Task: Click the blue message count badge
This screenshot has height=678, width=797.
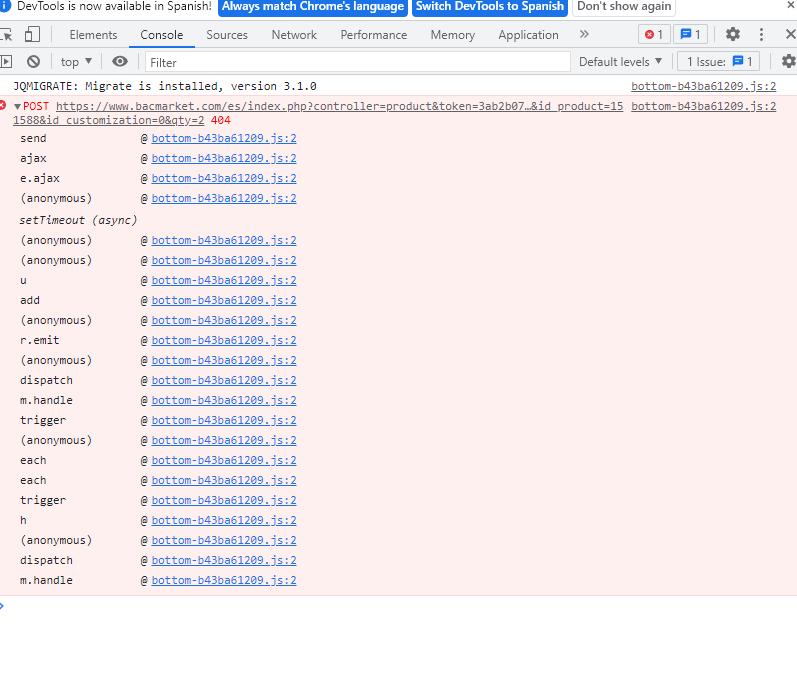Action: [691, 35]
